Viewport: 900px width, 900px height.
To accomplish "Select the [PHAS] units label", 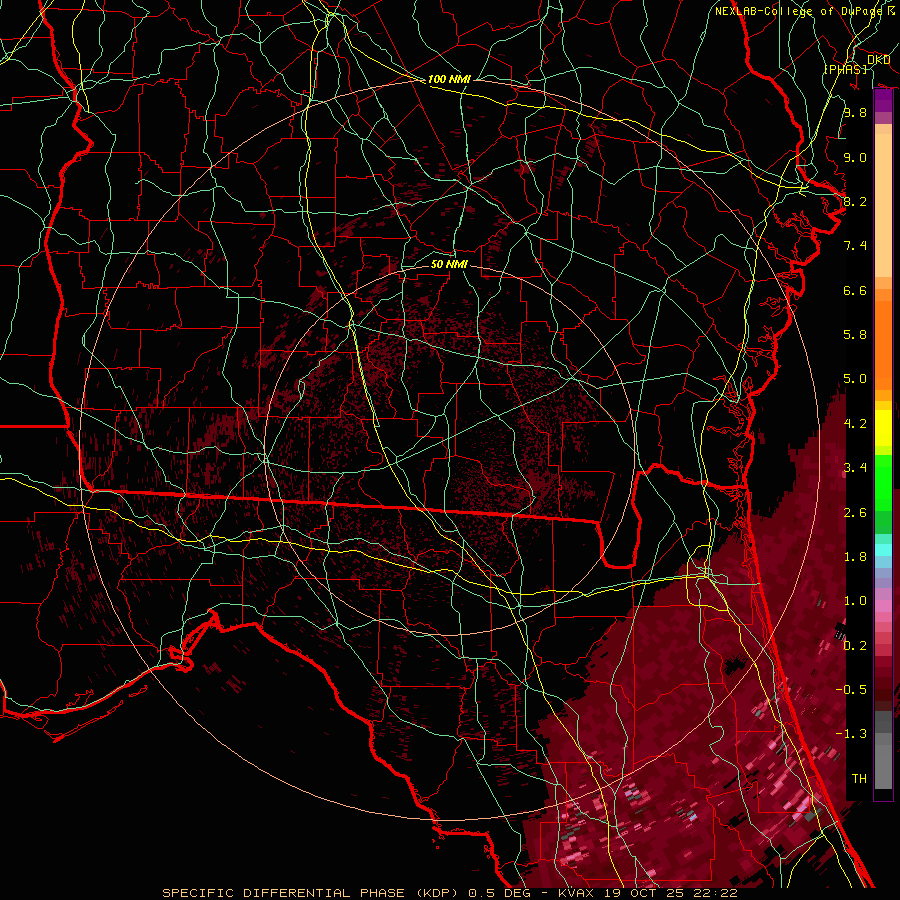I will coord(845,69).
